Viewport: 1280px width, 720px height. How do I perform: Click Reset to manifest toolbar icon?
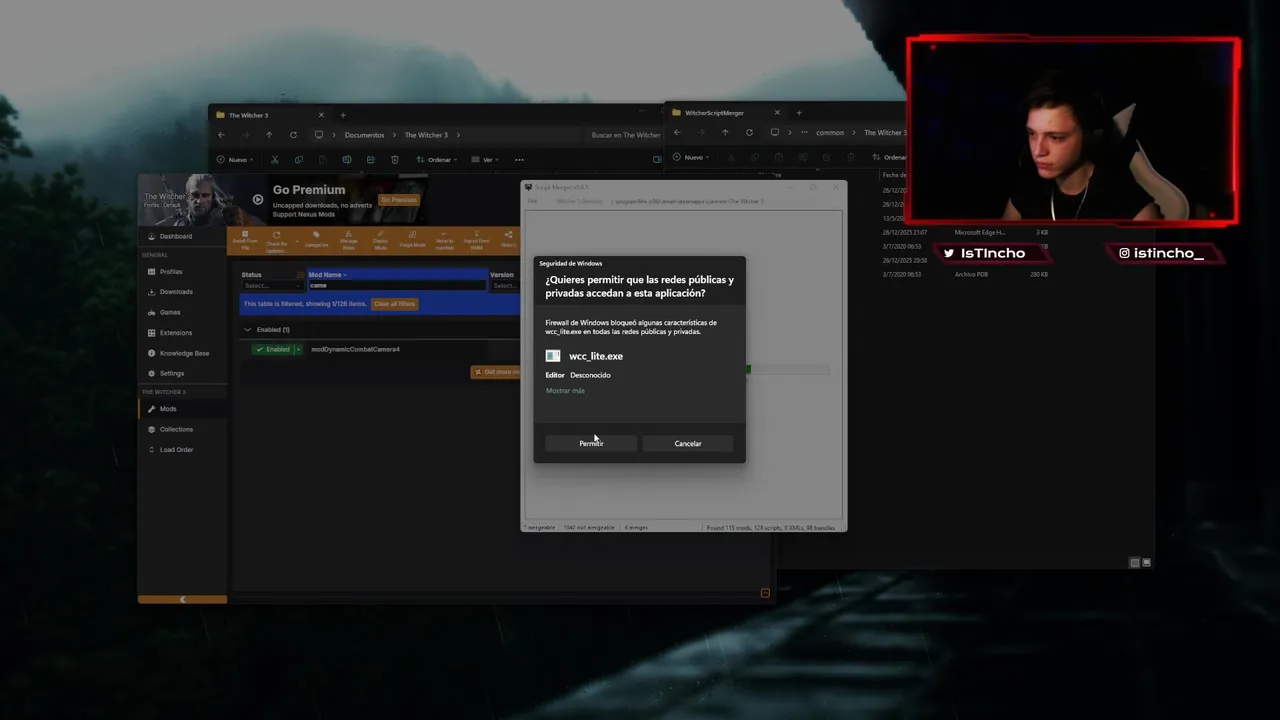[444, 240]
